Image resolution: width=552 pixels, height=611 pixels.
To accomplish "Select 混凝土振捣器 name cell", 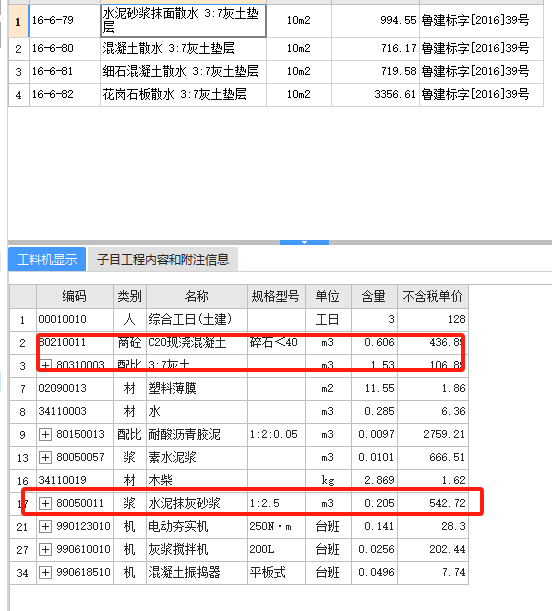I will click(197, 573).
